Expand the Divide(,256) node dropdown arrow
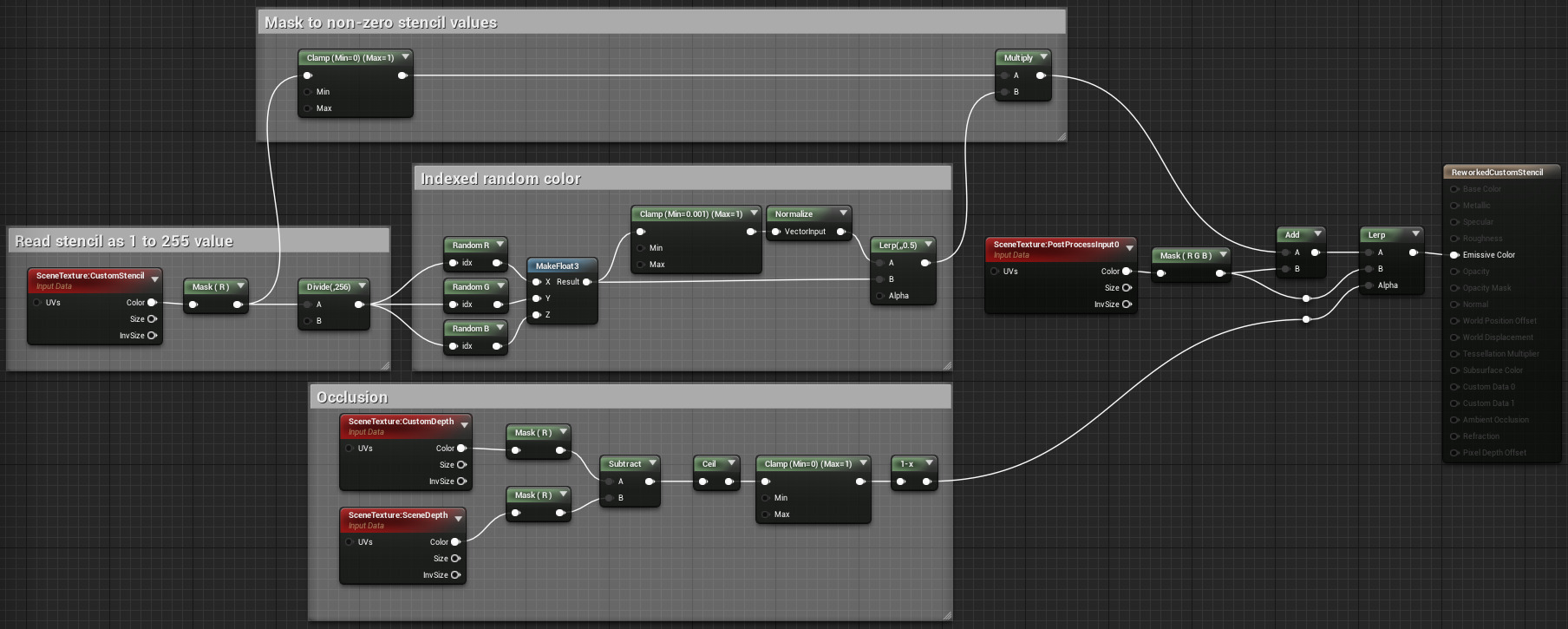1568x629 pixels. pyautogui.click(x=362, y=286)
